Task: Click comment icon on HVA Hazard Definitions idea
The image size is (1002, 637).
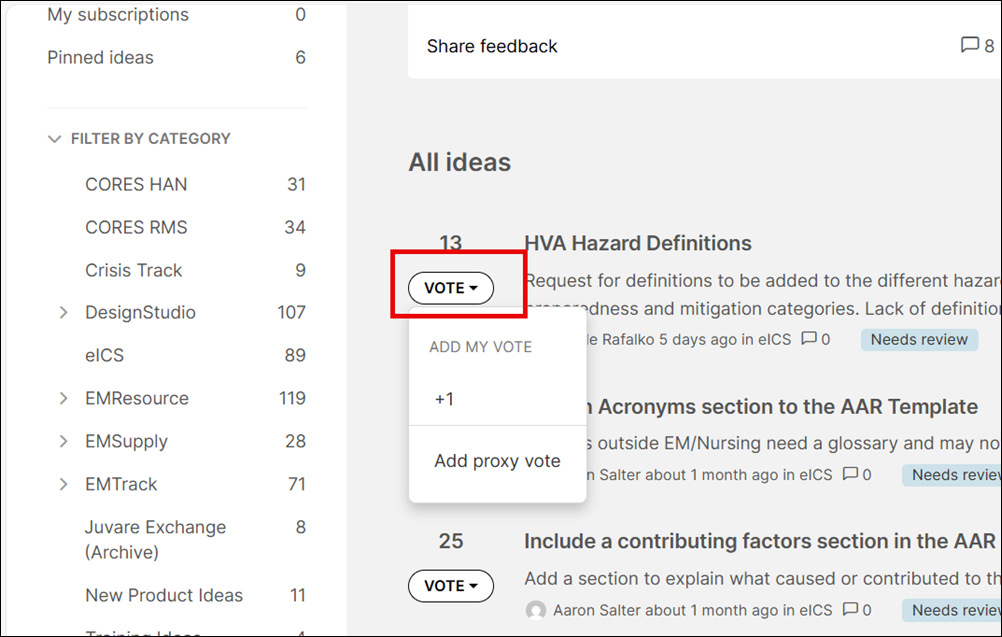Action: tap(810, 339)
